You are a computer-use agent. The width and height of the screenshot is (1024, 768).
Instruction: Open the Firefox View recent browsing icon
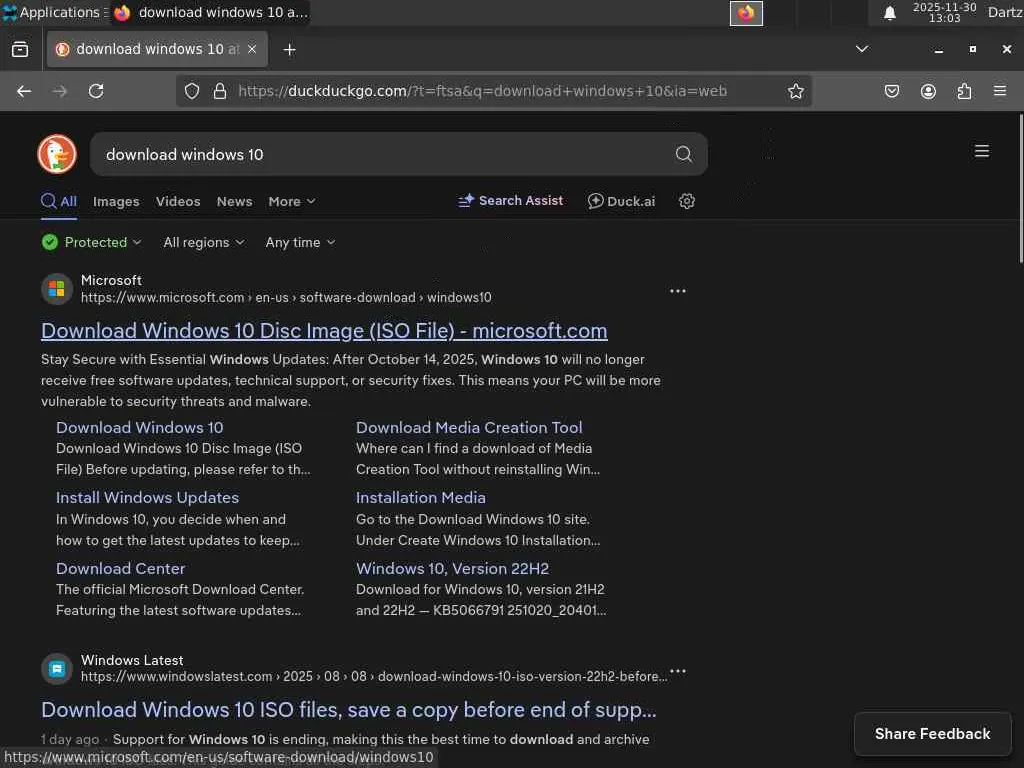point(20,50)
